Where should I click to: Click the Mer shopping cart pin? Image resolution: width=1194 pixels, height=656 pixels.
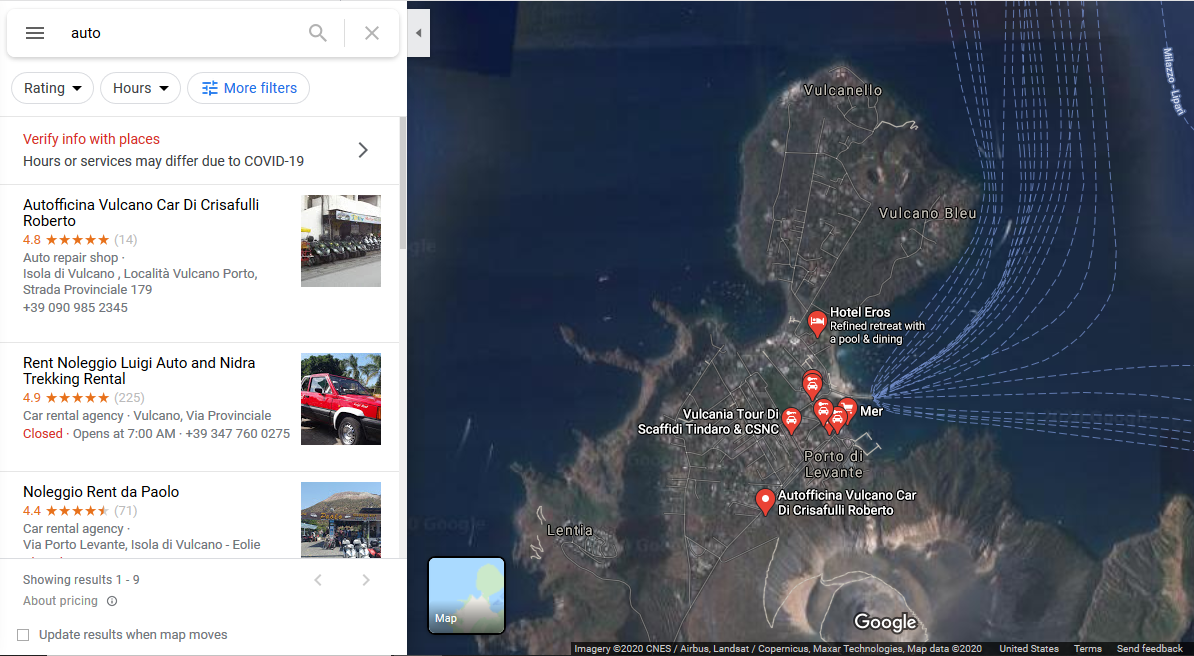click(847, 410)
